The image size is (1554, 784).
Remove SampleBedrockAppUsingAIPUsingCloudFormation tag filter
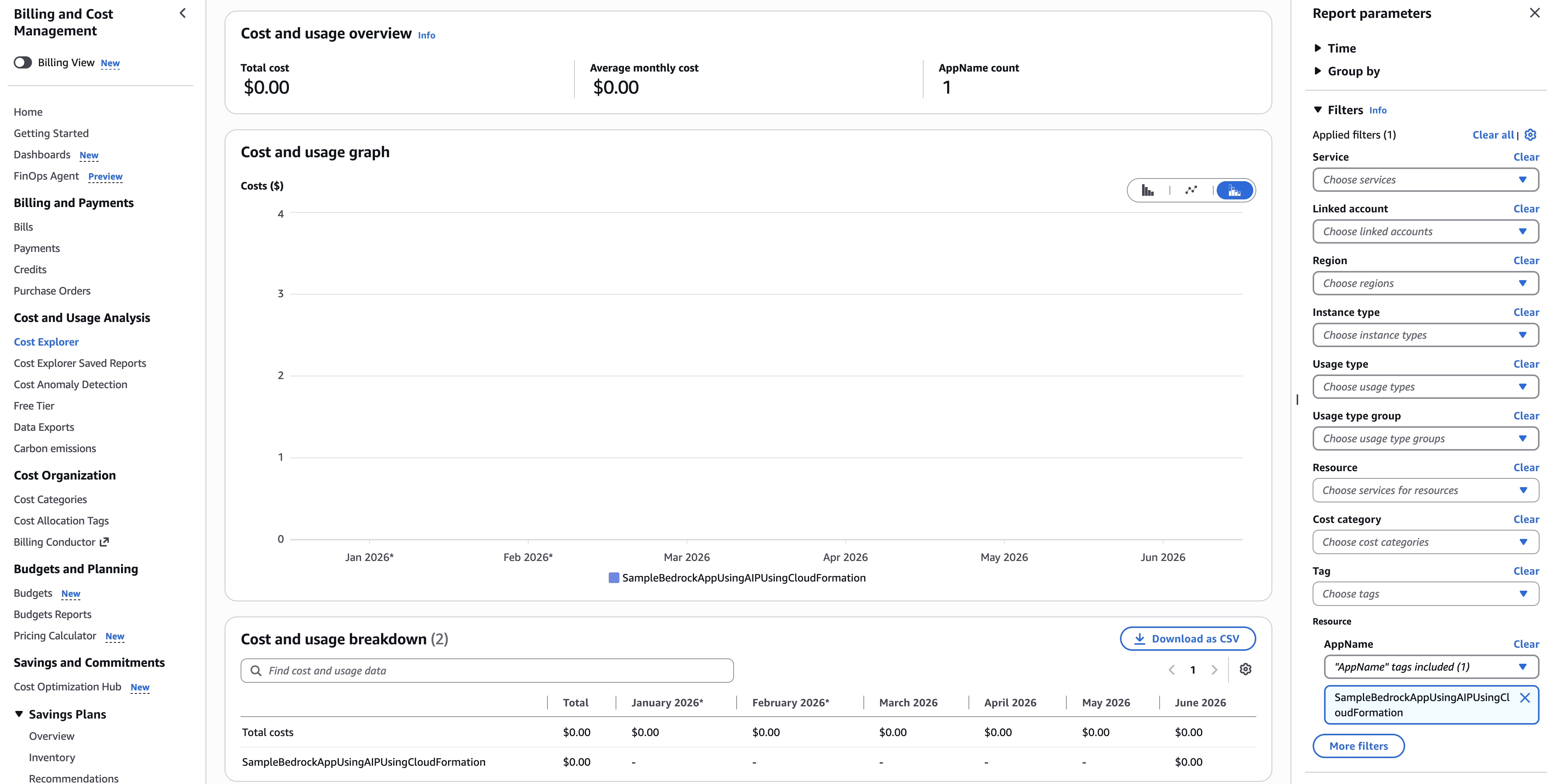tap(1524, 698)
